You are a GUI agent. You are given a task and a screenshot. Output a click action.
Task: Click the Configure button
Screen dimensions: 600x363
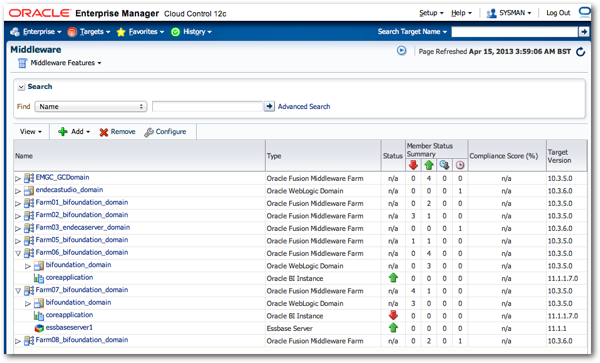165,132
